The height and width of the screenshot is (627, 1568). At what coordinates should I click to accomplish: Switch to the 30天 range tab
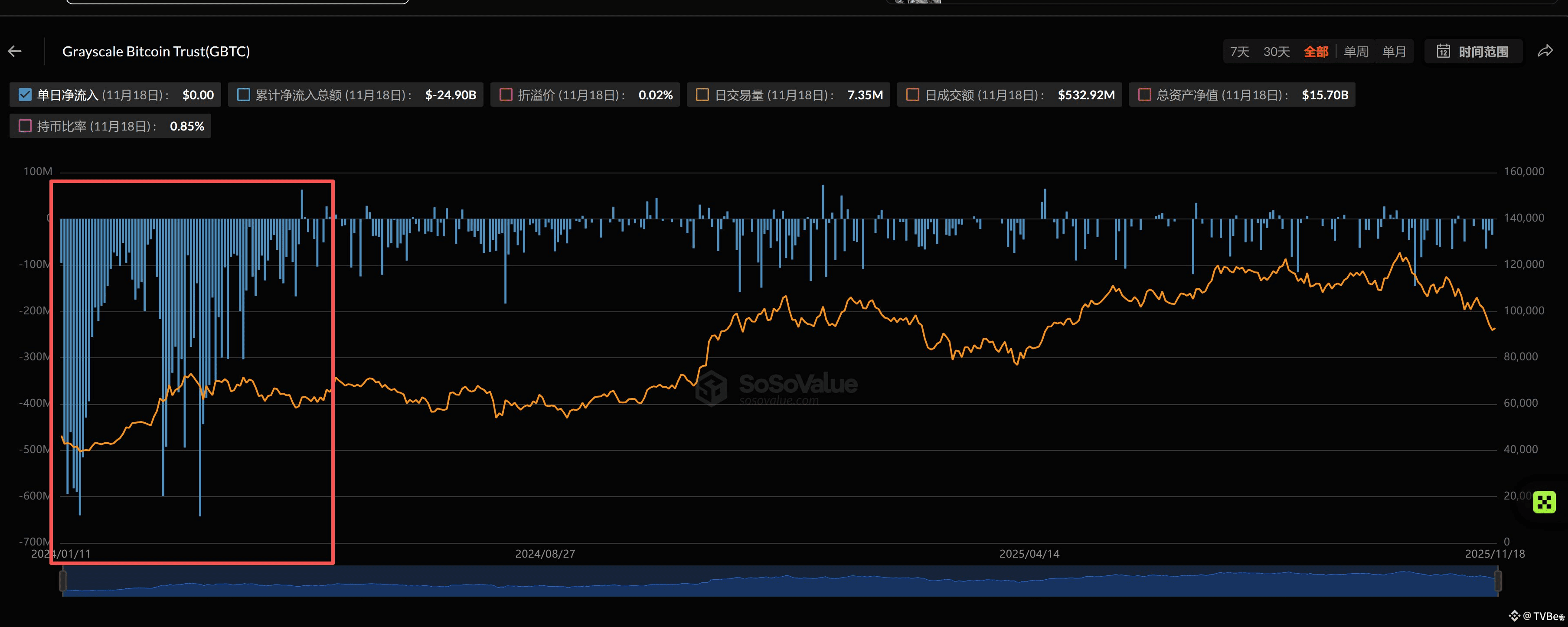(1277, 52)
